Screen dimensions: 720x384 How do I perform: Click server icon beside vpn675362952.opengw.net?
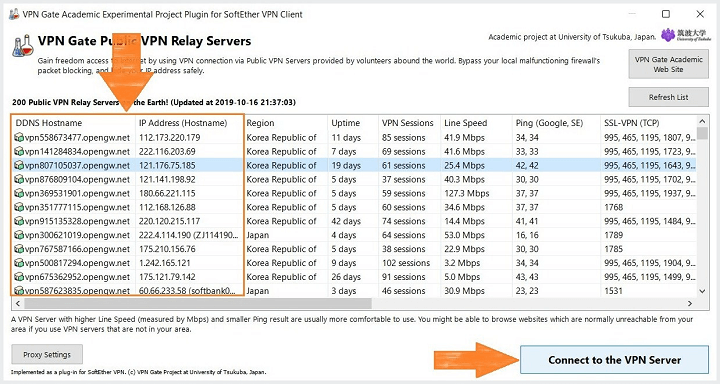click(19, 277)
